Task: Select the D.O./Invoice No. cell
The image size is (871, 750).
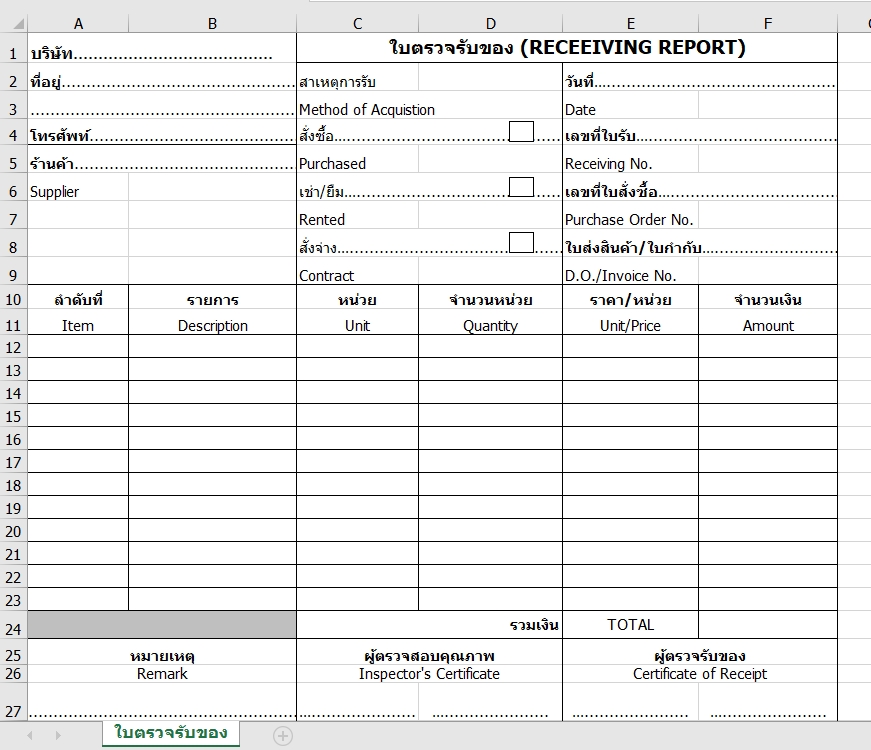Action: 630,271
